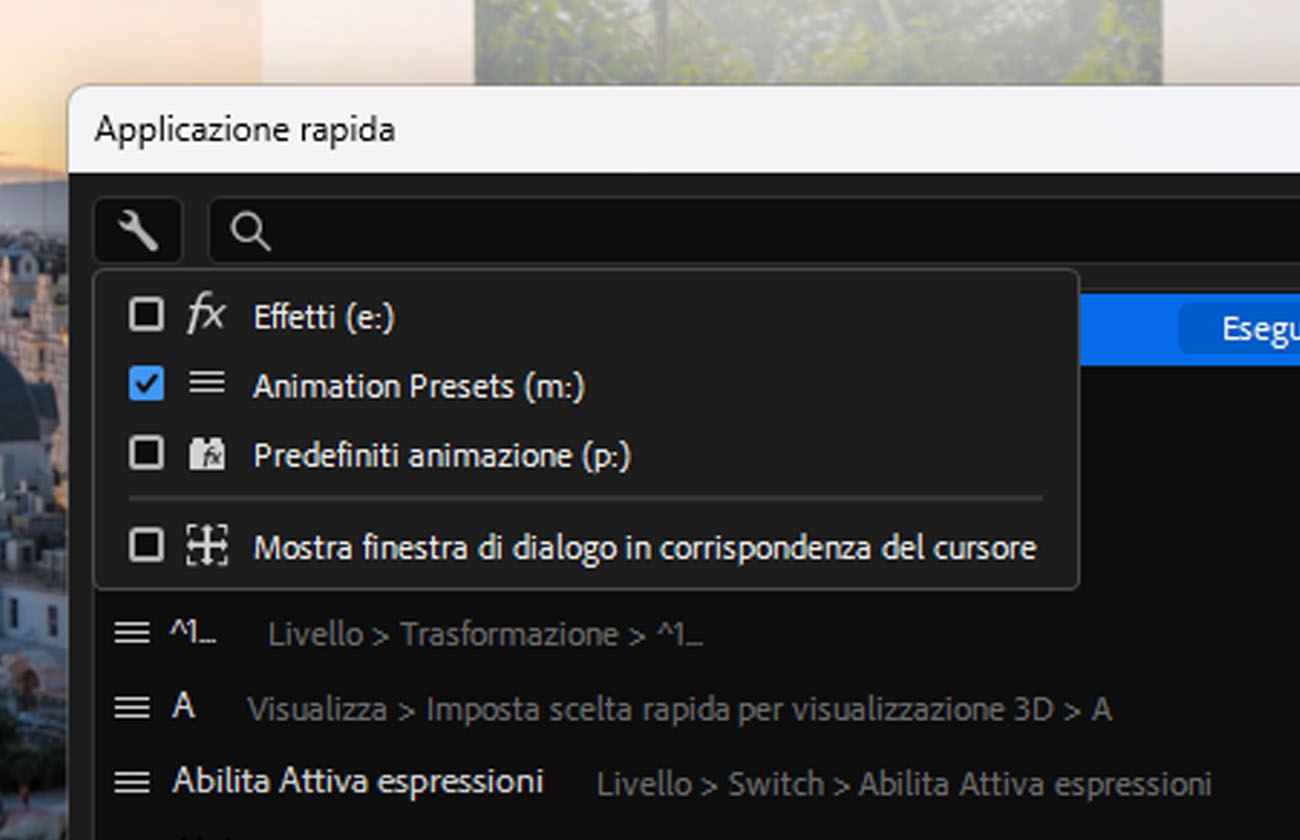
Task: Click the lines icon beside the ^1... result
Action: 132,633
